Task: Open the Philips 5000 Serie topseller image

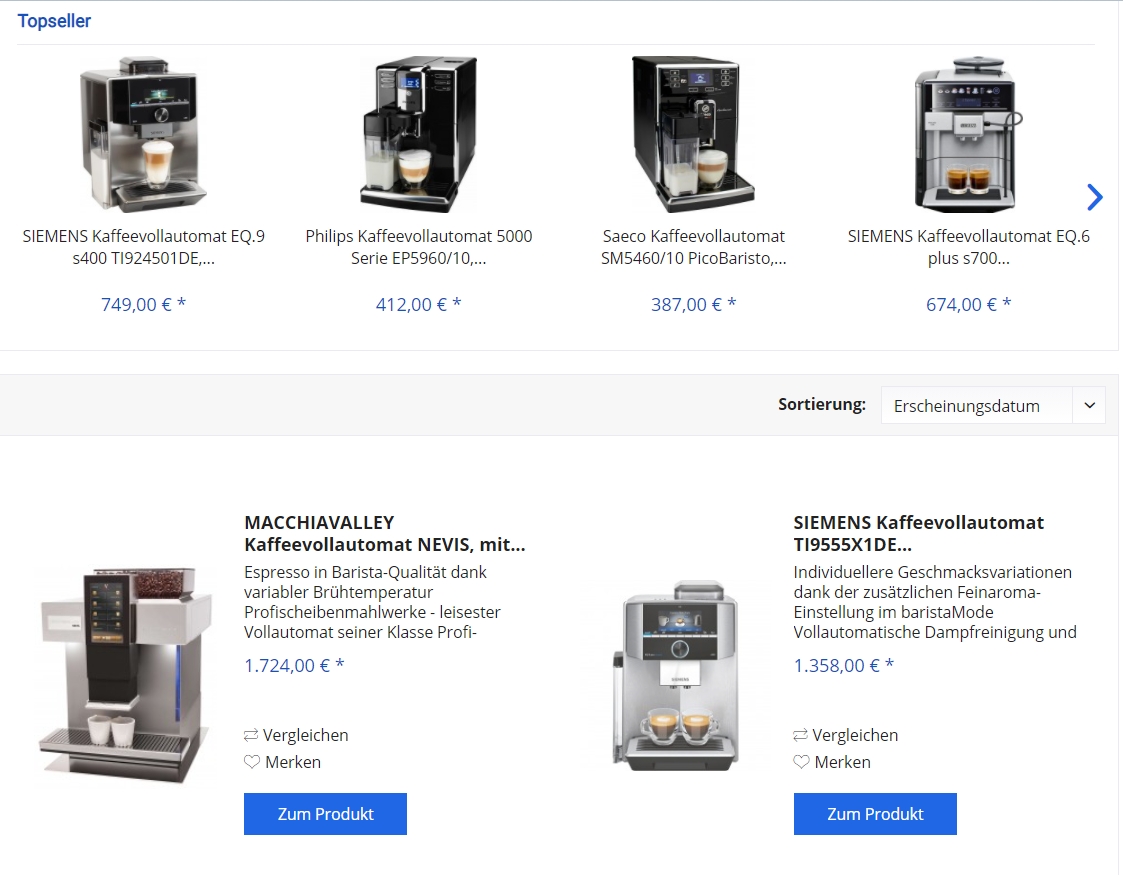Action: point(419,134)
